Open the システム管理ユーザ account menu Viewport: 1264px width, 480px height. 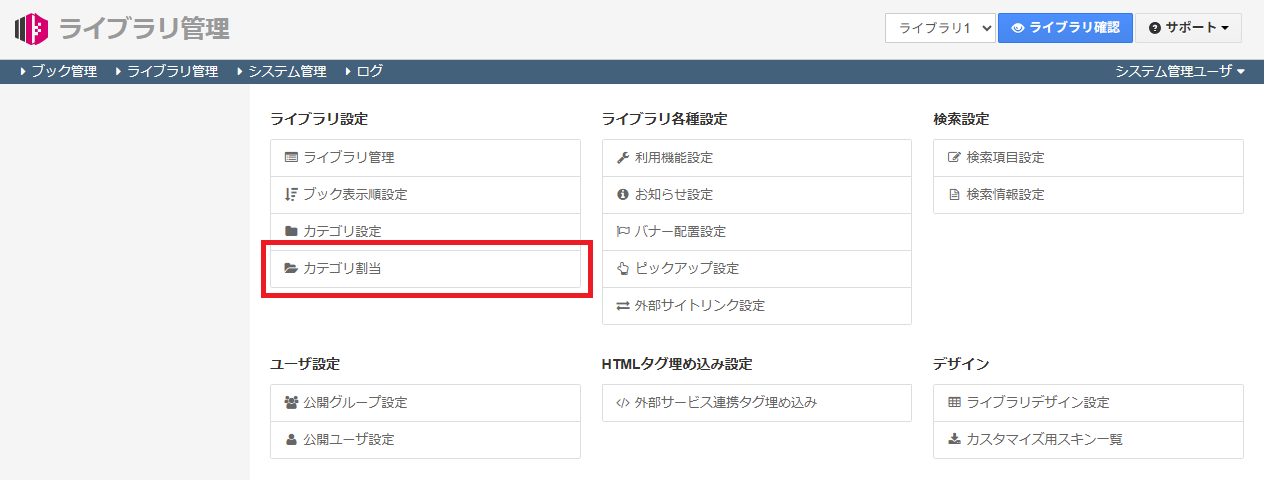1180,71
